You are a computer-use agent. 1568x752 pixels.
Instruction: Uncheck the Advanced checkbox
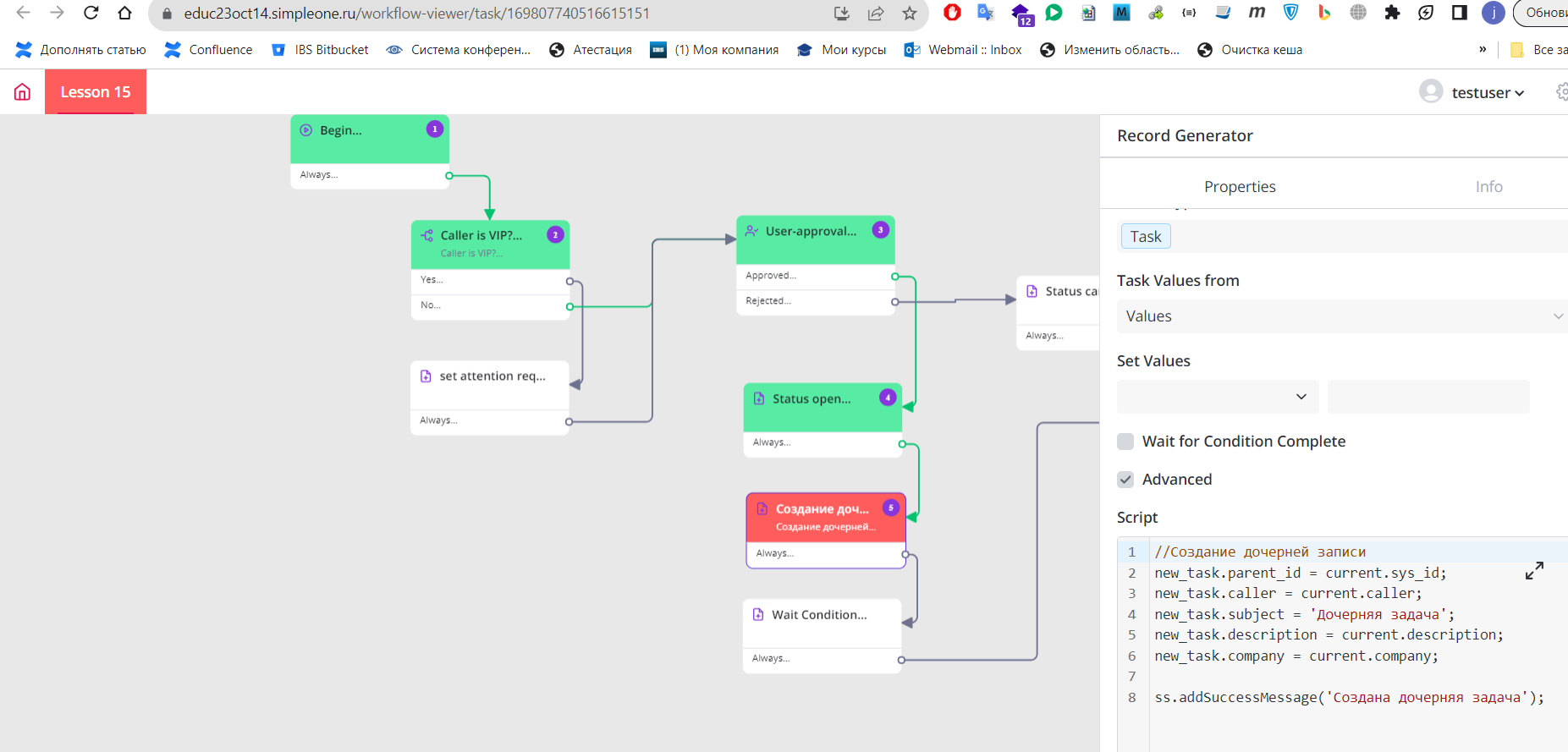point(1125,480)
